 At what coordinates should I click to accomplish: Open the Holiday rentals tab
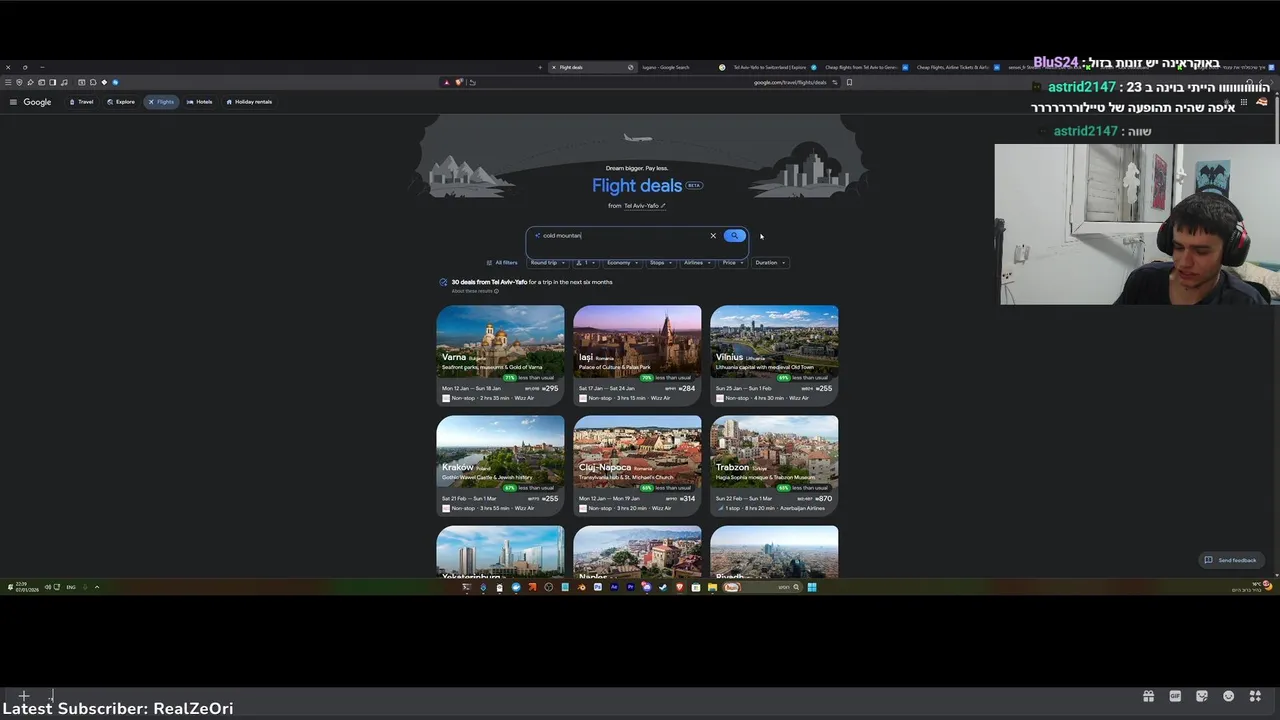[x=249, y=102]
